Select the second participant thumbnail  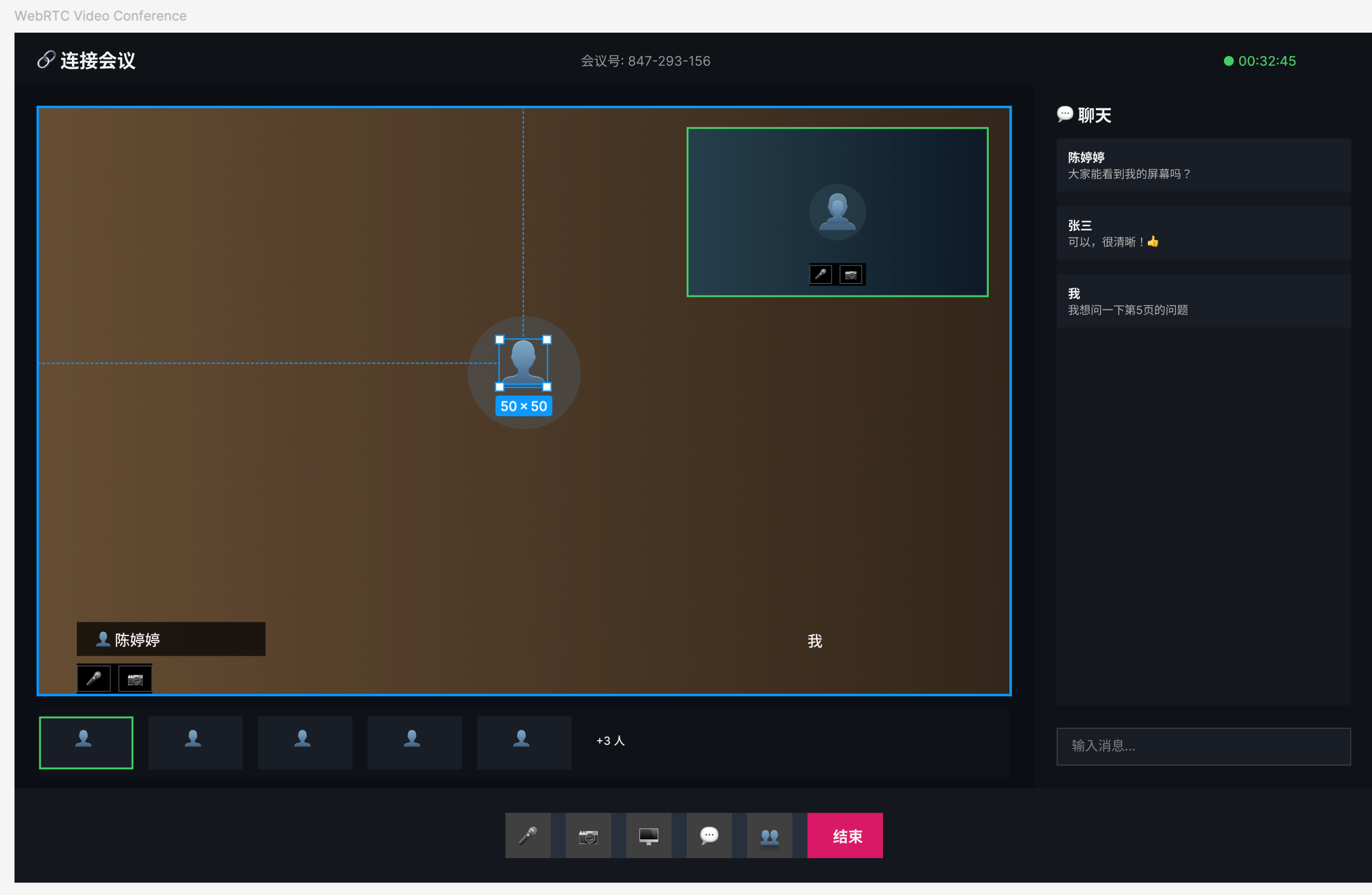(x=195, y=742)
